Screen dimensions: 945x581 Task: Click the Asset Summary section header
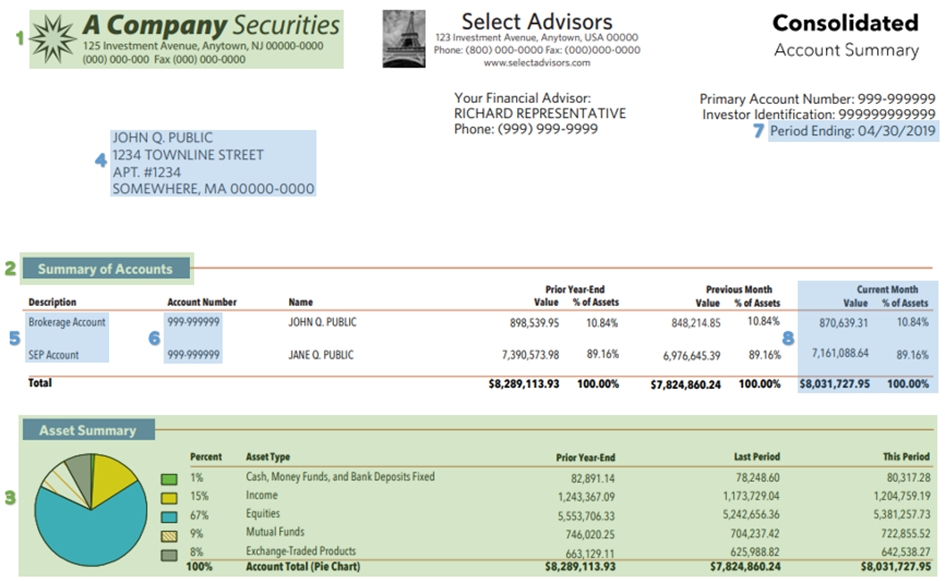pos(87,431)
